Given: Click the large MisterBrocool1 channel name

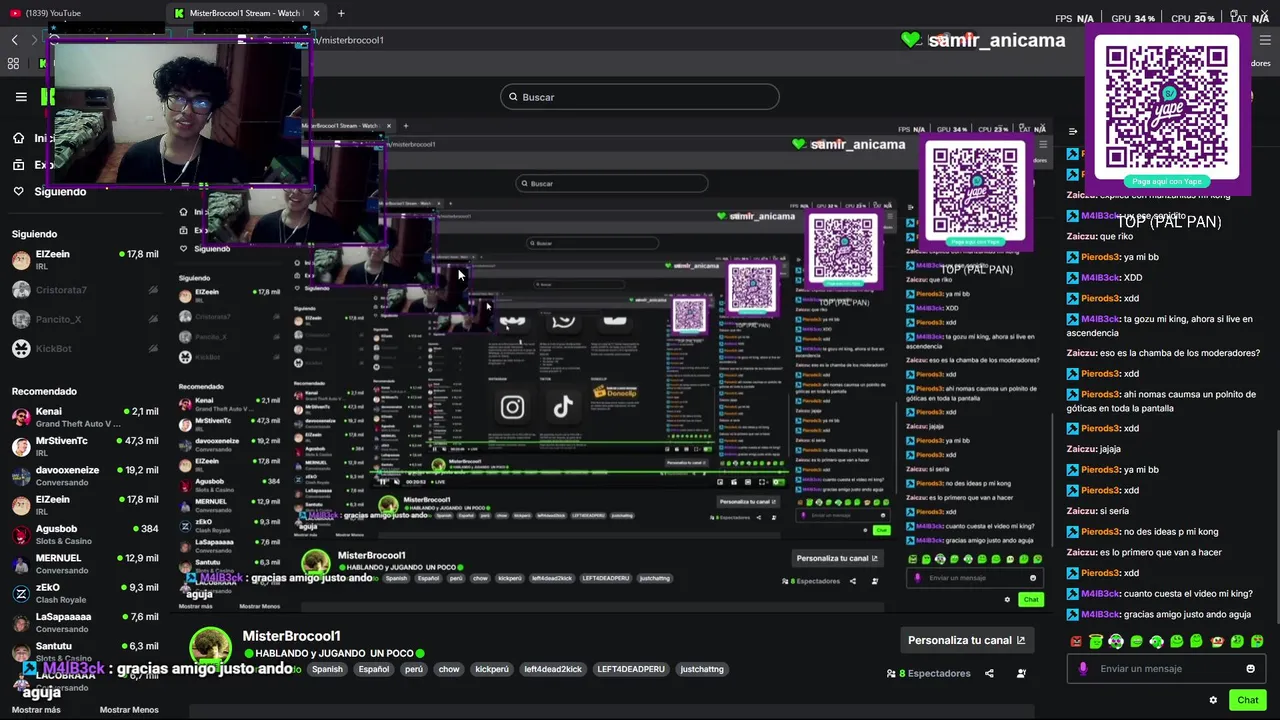Looking at the screenshot, I should (x=291, y=636).
